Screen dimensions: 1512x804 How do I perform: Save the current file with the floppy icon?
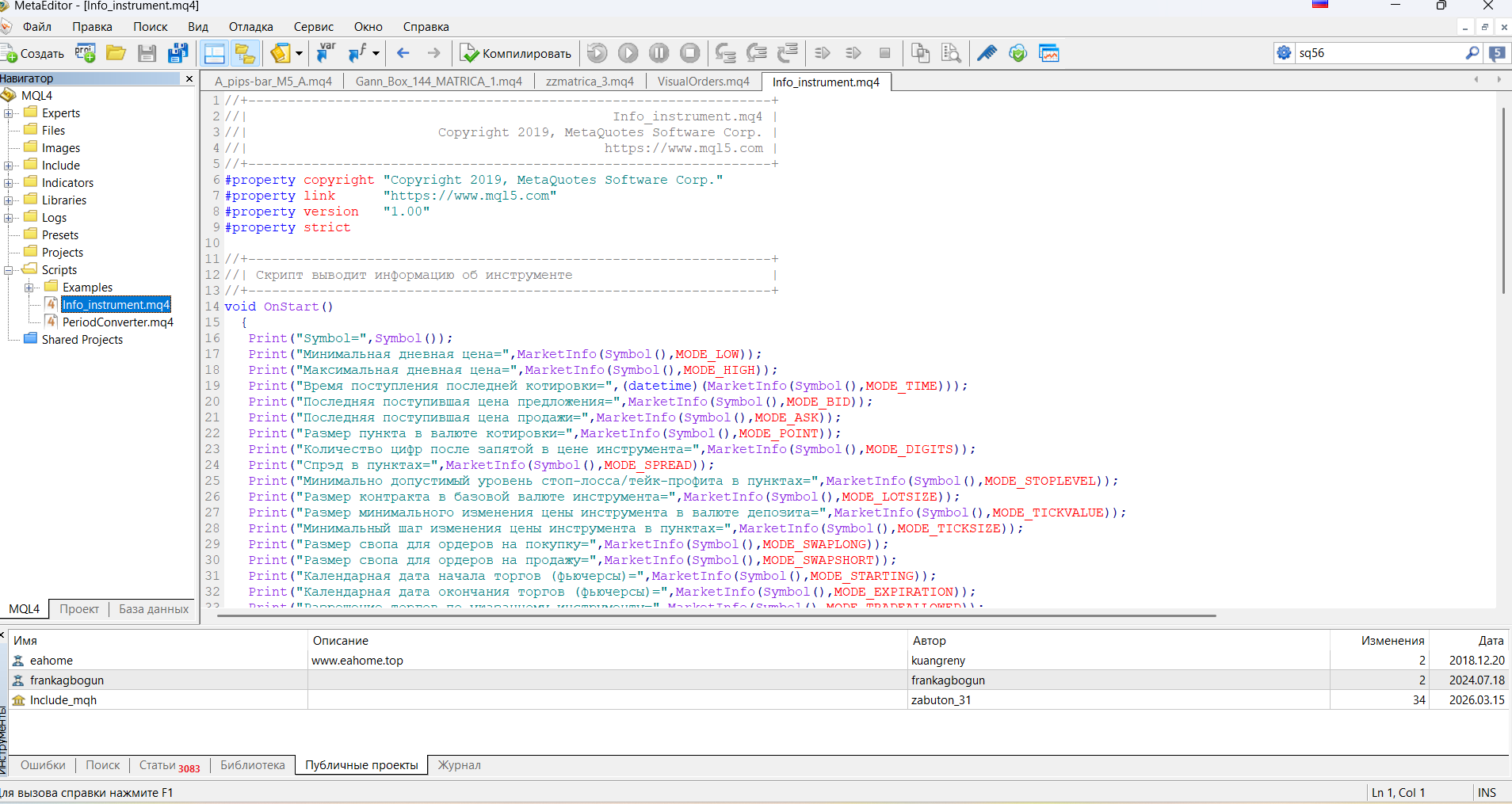(147, 53)
